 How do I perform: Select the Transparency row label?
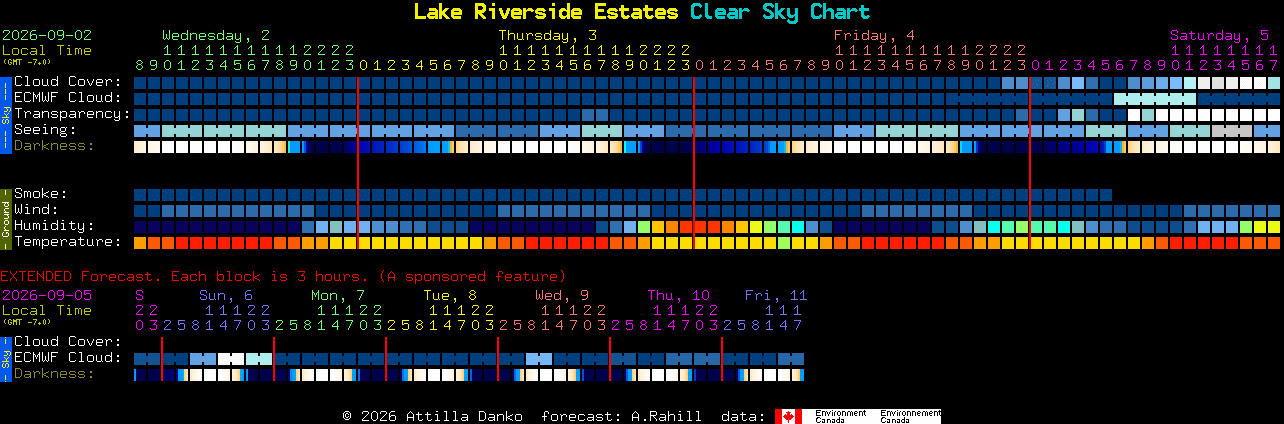[72, 114]
